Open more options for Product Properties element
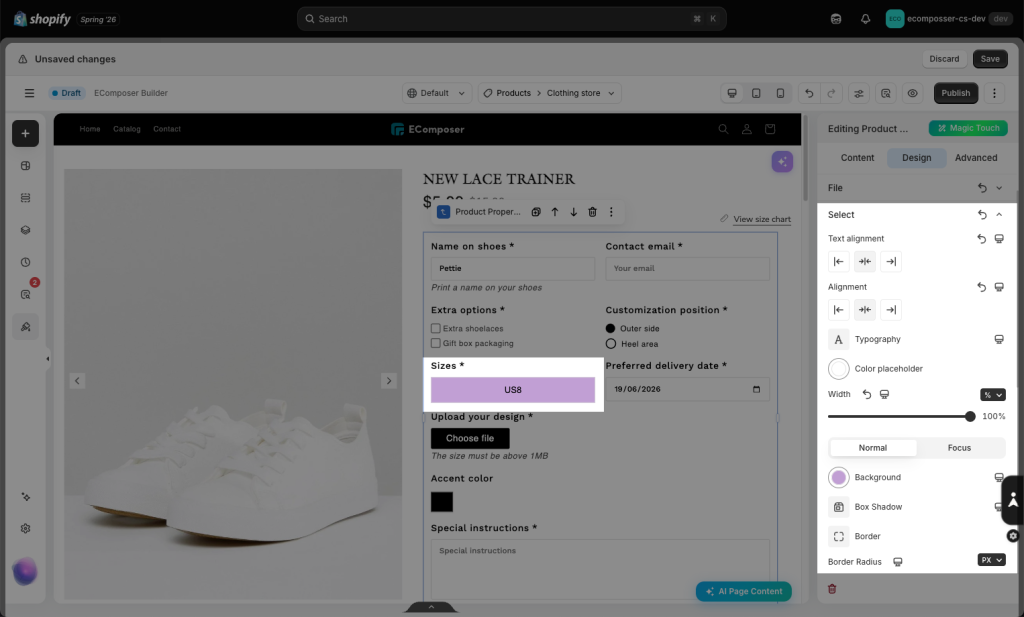 (x=611, y=212)
